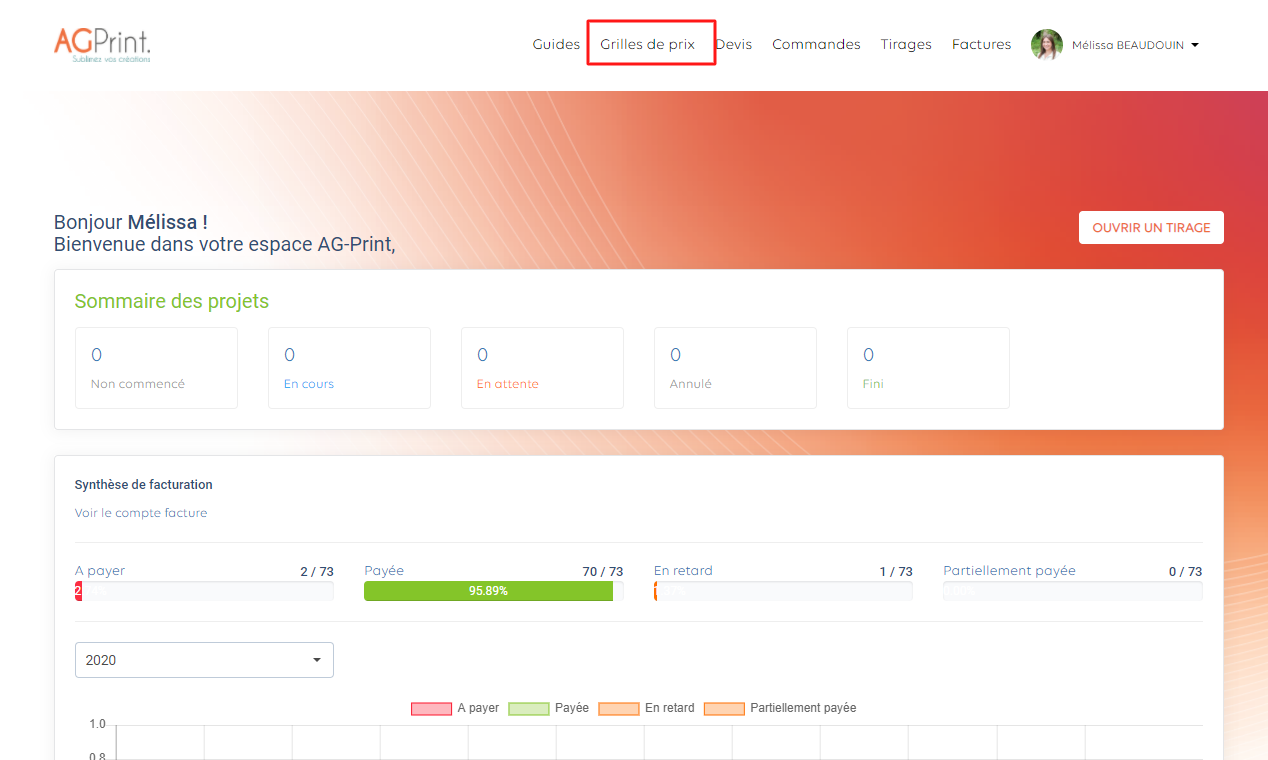Toggle the Payée legend color box
Screen dimensions: 1268x760
pos(528,708)
